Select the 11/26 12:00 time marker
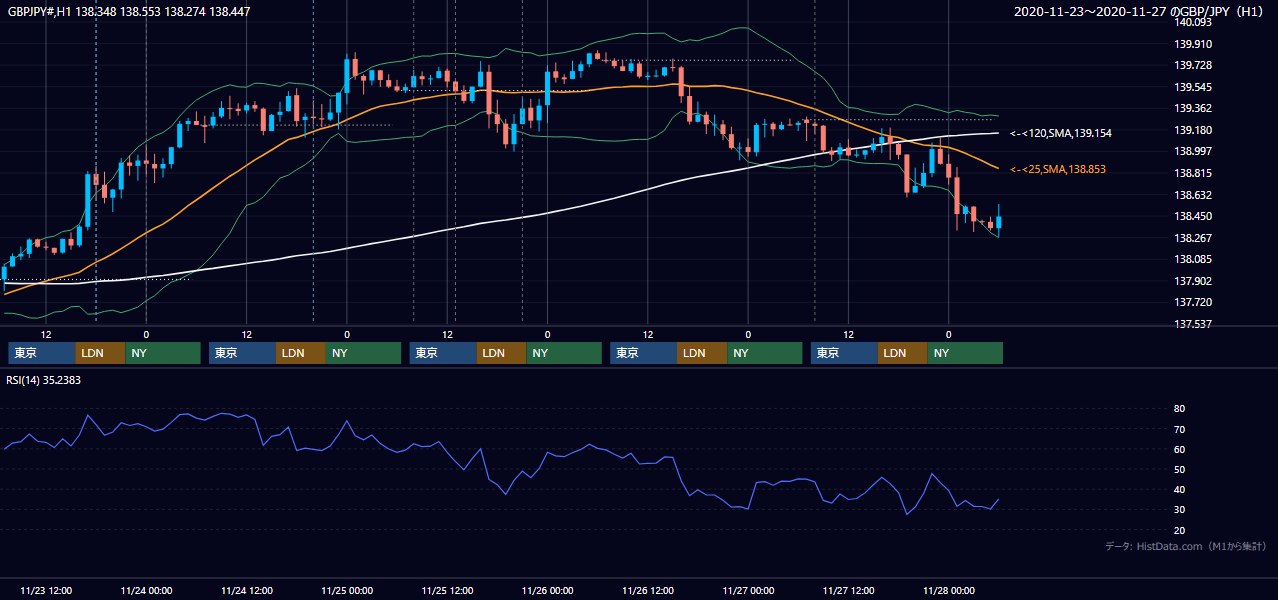This screenshot has height=600, width=1278. coord(648,590)
